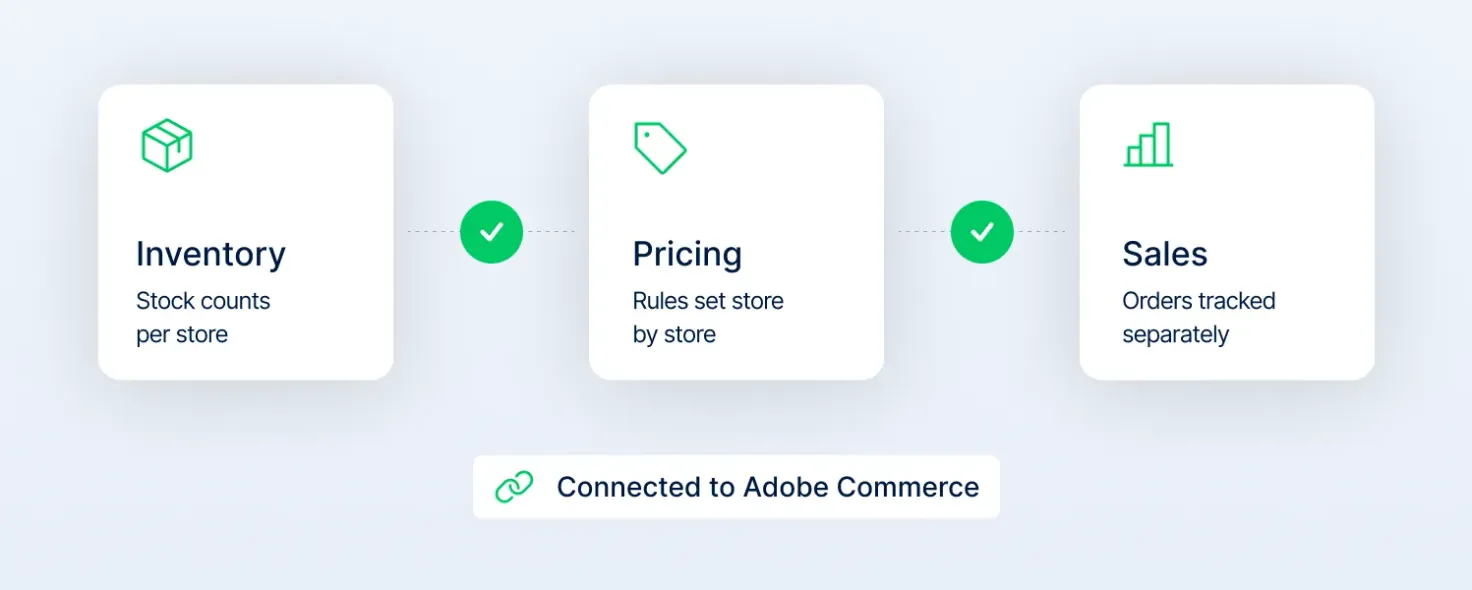Click the "Rules set store by store" text

pyautogui.click(x=708, y=318)
